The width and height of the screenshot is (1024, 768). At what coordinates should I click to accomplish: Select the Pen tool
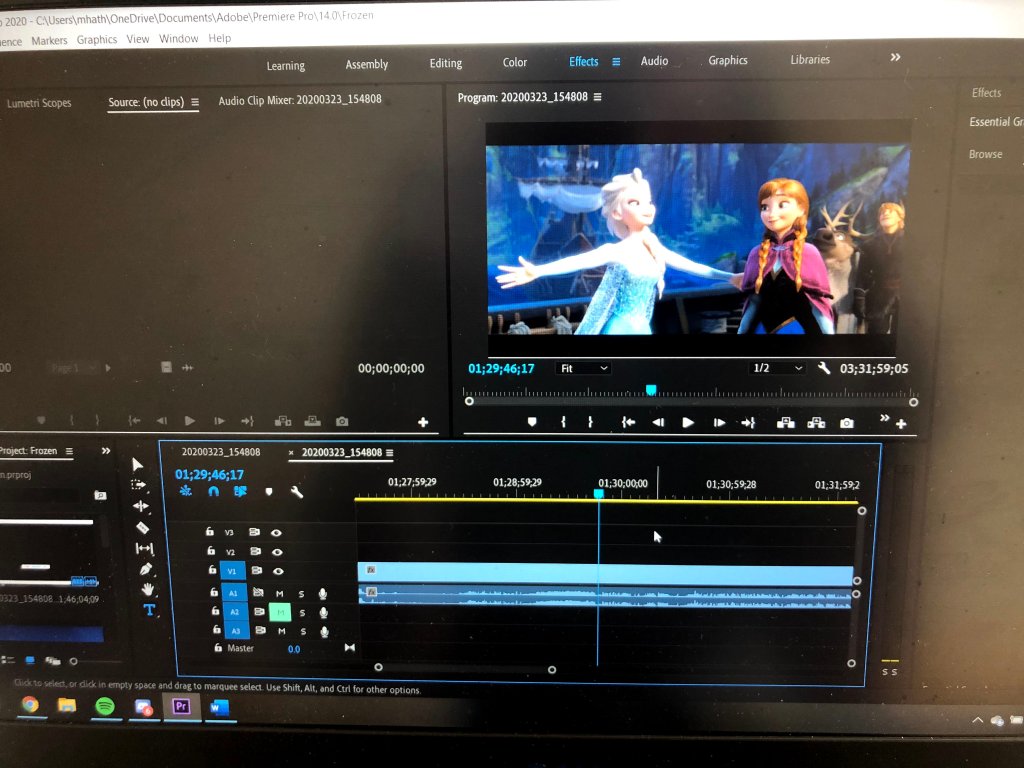146,569
